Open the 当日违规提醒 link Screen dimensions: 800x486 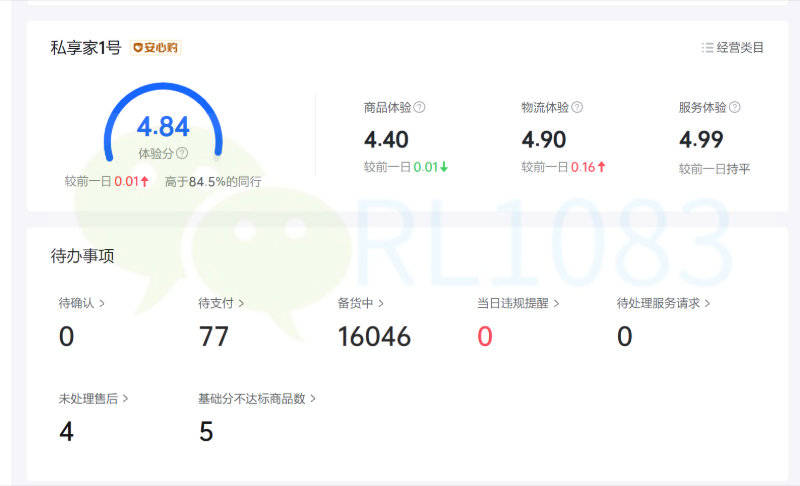pyautogui.click(x=518, y=303)
